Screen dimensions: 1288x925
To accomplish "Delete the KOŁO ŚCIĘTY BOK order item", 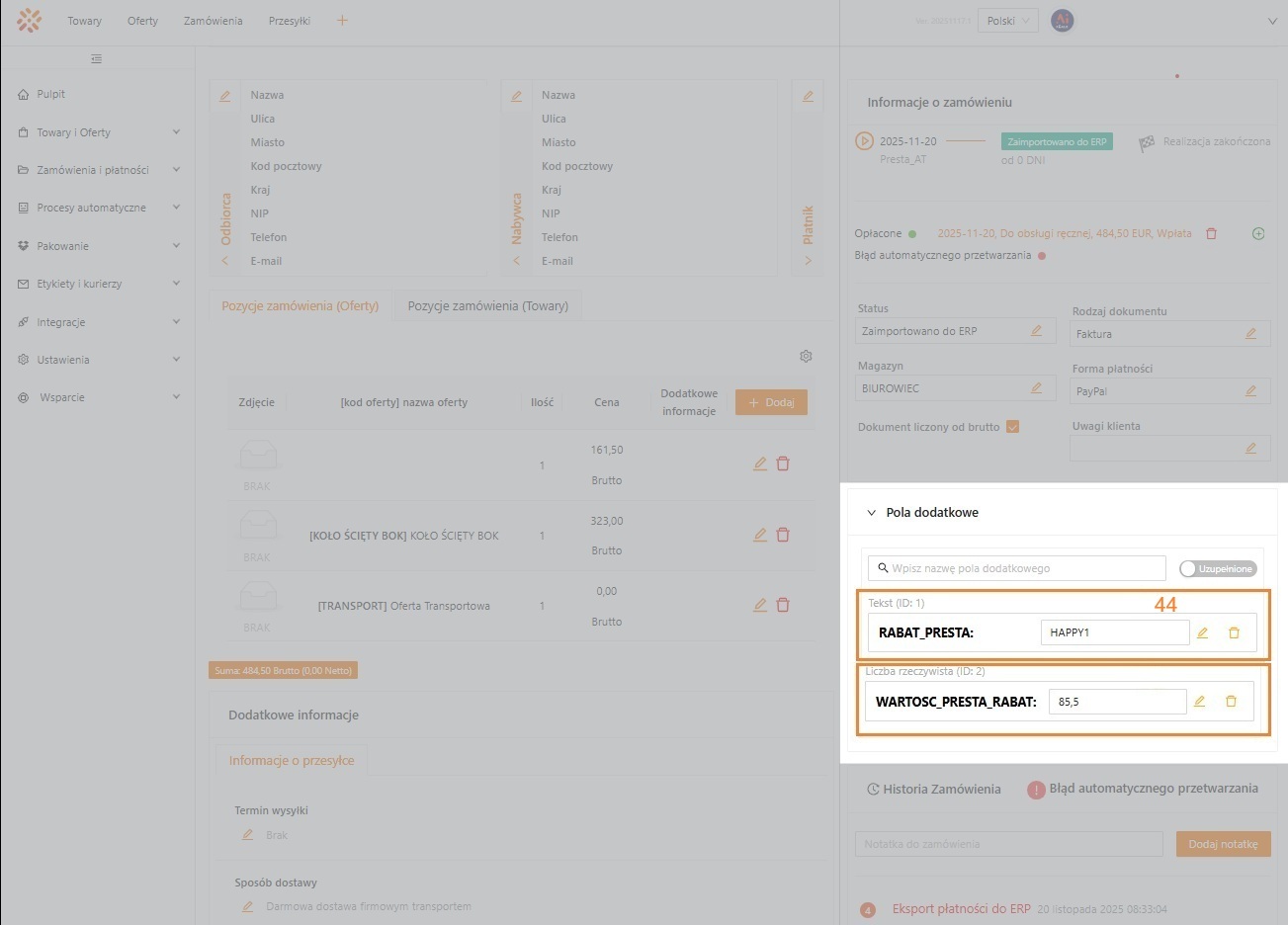I will 783,535.
